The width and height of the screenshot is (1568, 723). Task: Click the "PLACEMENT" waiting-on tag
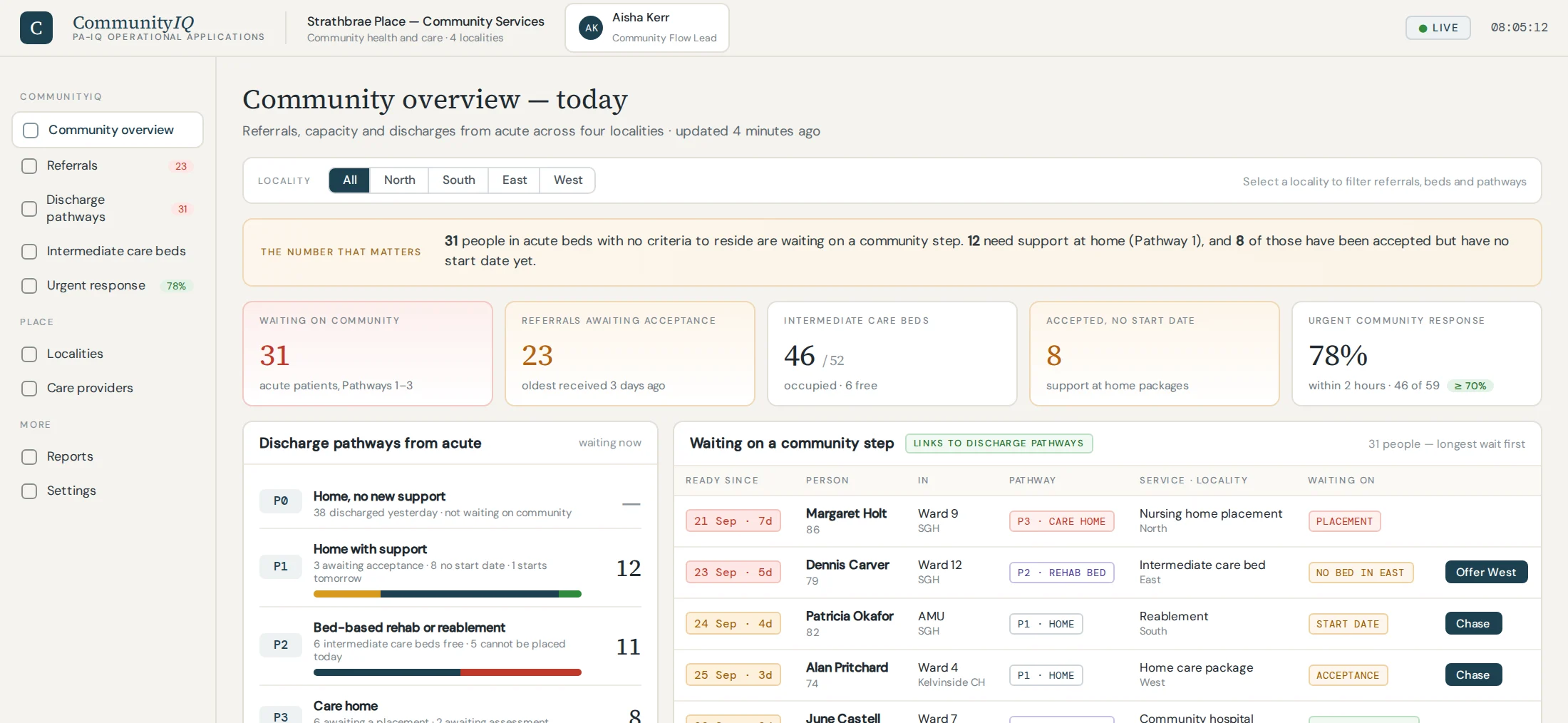click(x=1344, y=521)
